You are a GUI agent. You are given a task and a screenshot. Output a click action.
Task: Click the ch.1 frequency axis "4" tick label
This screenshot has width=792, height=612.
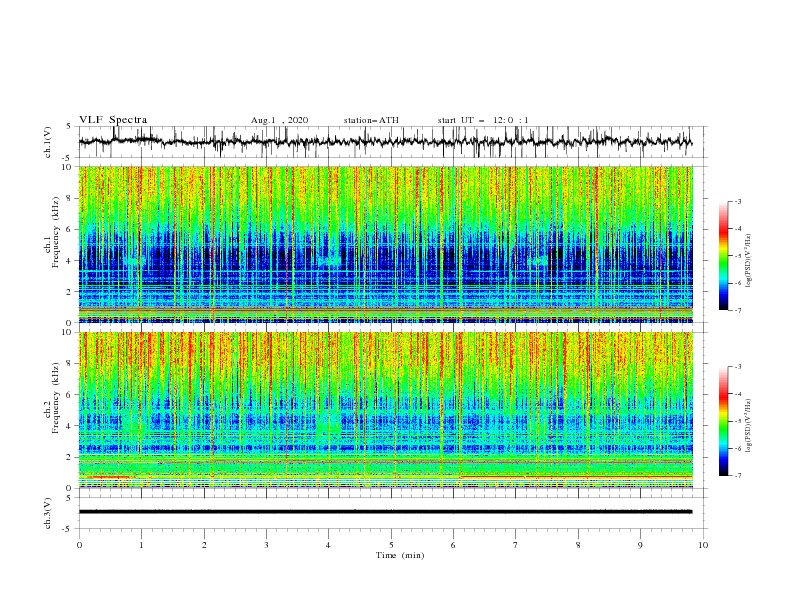tap(71, 261)
